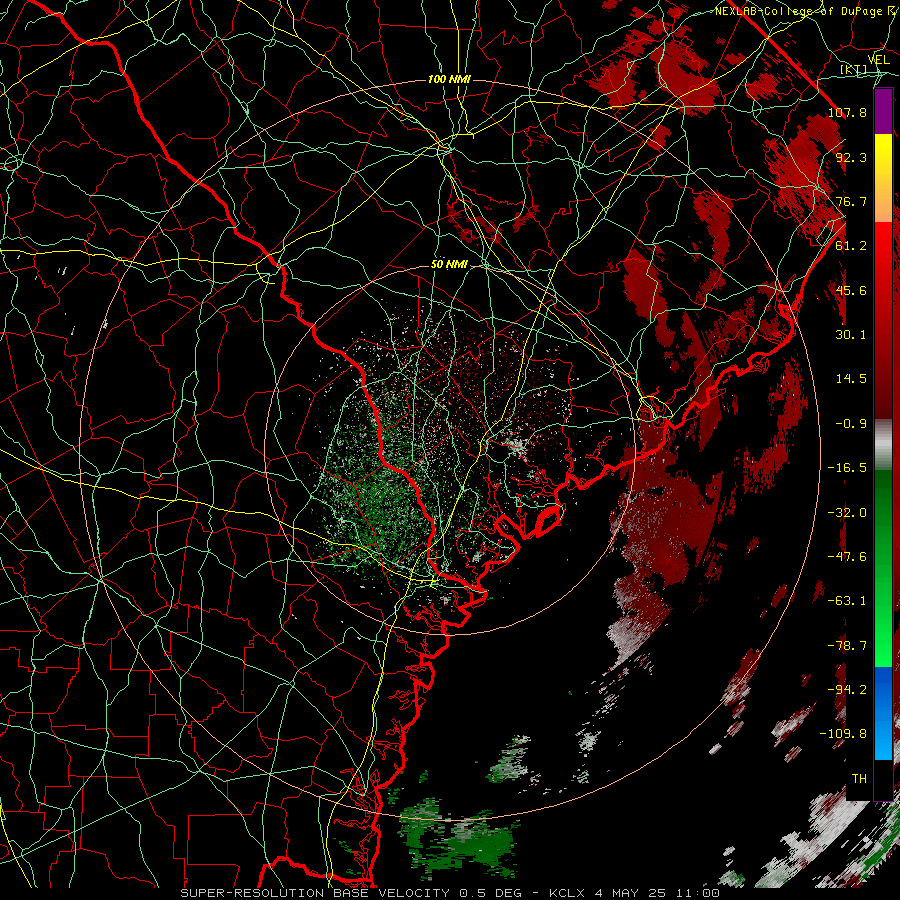Click the blue segment of the color bar
The image size is (900, 900).
click(x=883, y=713)
